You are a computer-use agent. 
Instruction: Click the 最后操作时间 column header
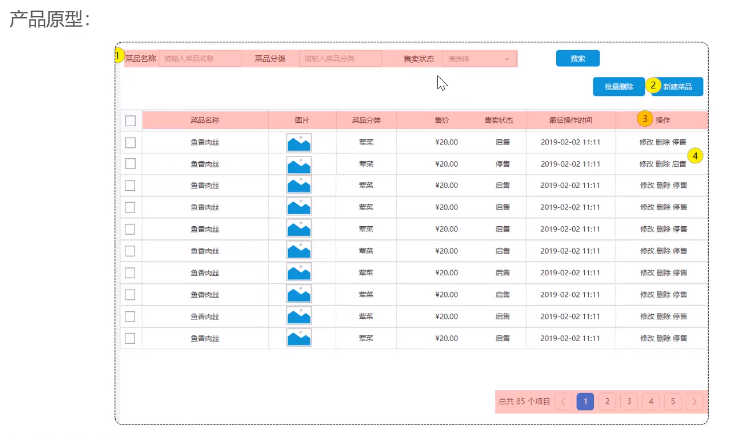click(570, 120)
